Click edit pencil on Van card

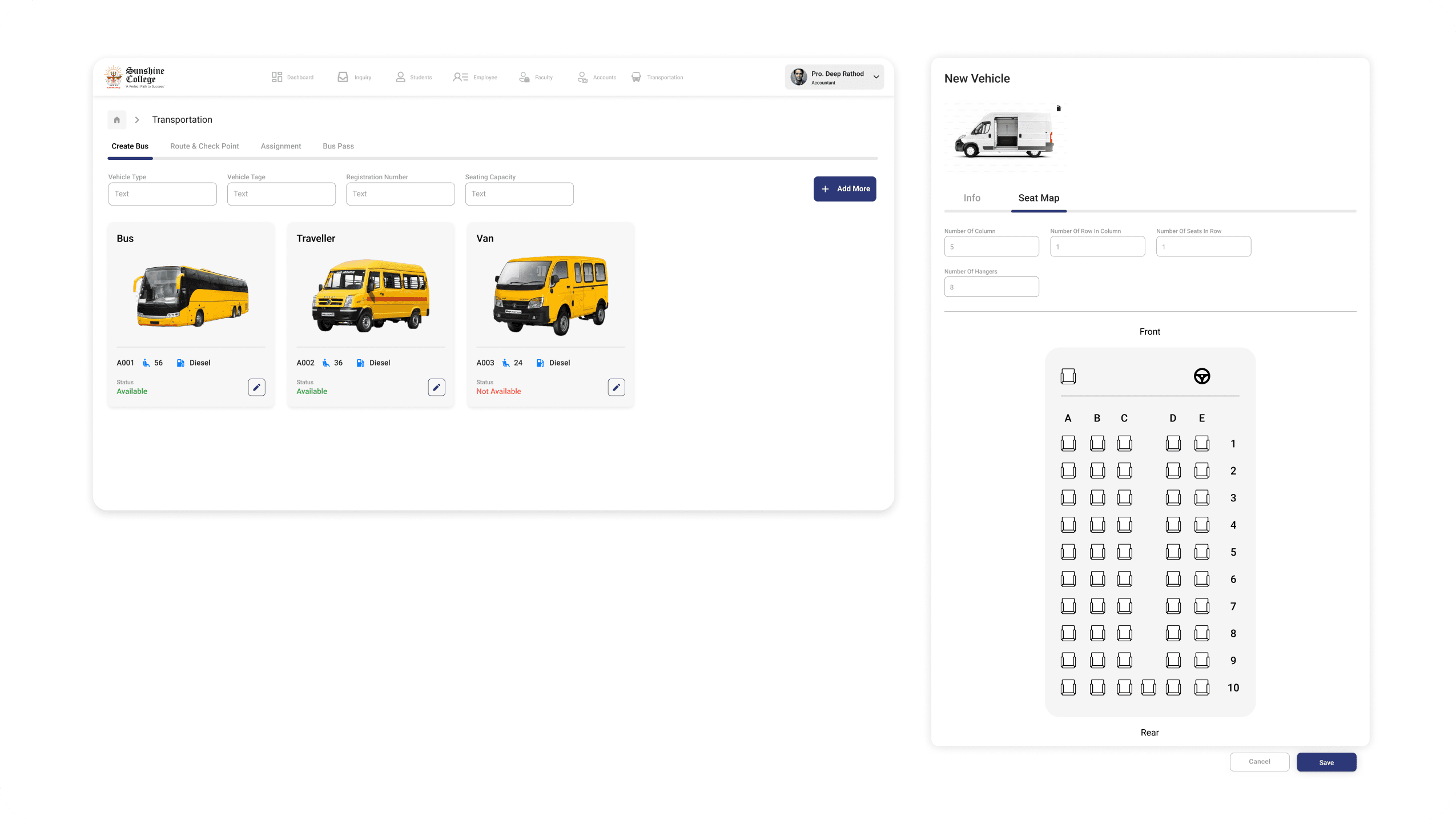tap(616, 387)
